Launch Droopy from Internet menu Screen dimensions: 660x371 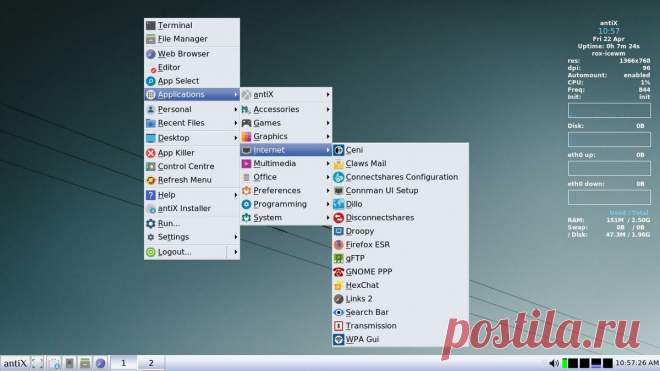click(400, 231)
